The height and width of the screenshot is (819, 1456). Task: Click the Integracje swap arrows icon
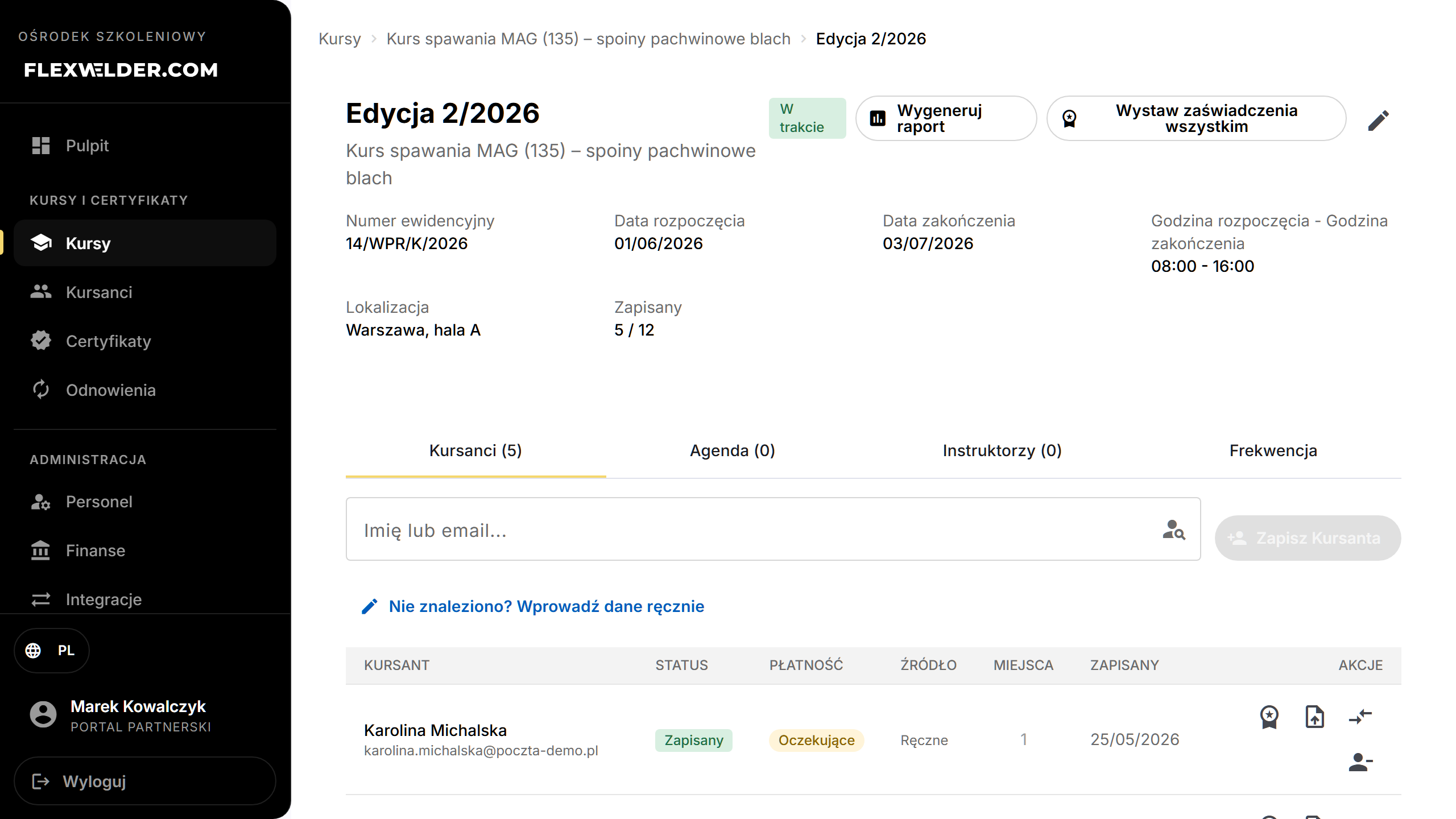tap(41, 599)
